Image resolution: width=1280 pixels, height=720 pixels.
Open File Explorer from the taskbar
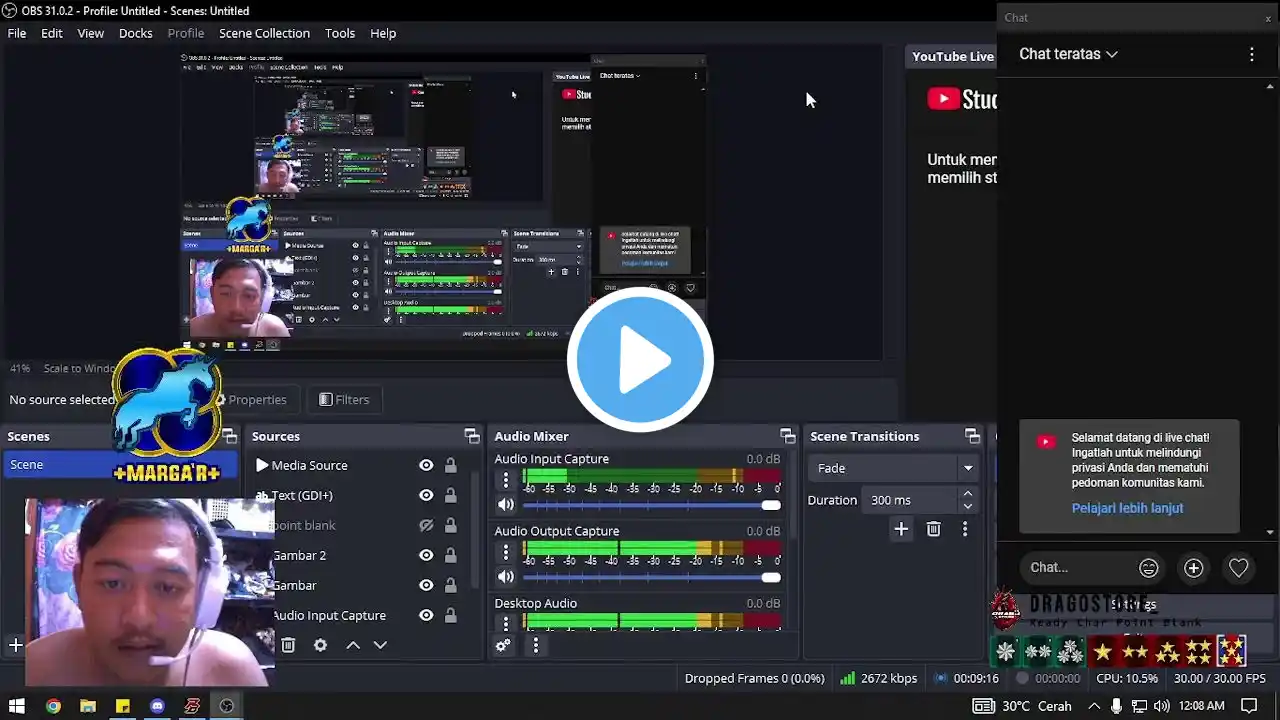88,706
